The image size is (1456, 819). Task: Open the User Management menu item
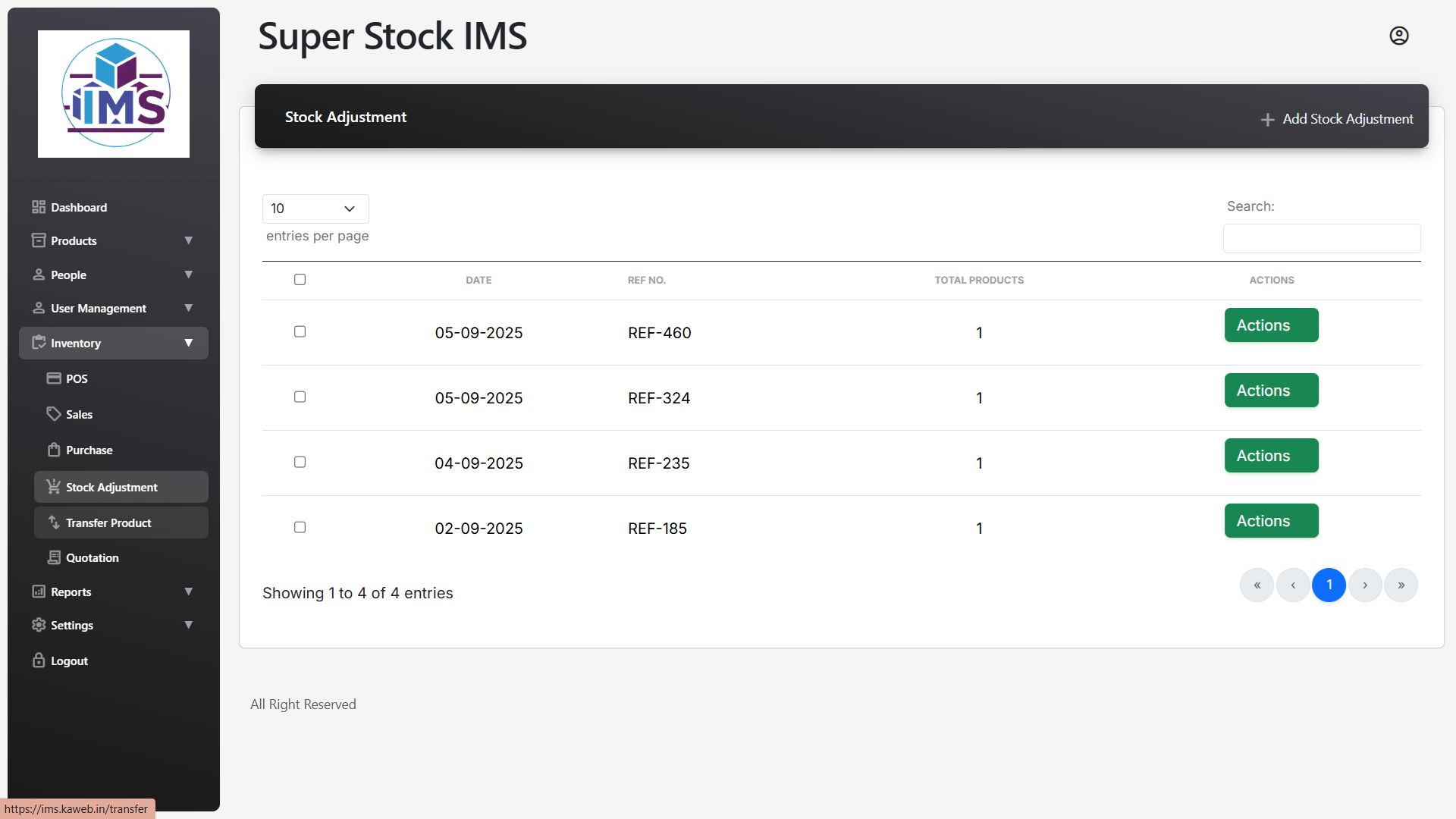coord(99,308)
